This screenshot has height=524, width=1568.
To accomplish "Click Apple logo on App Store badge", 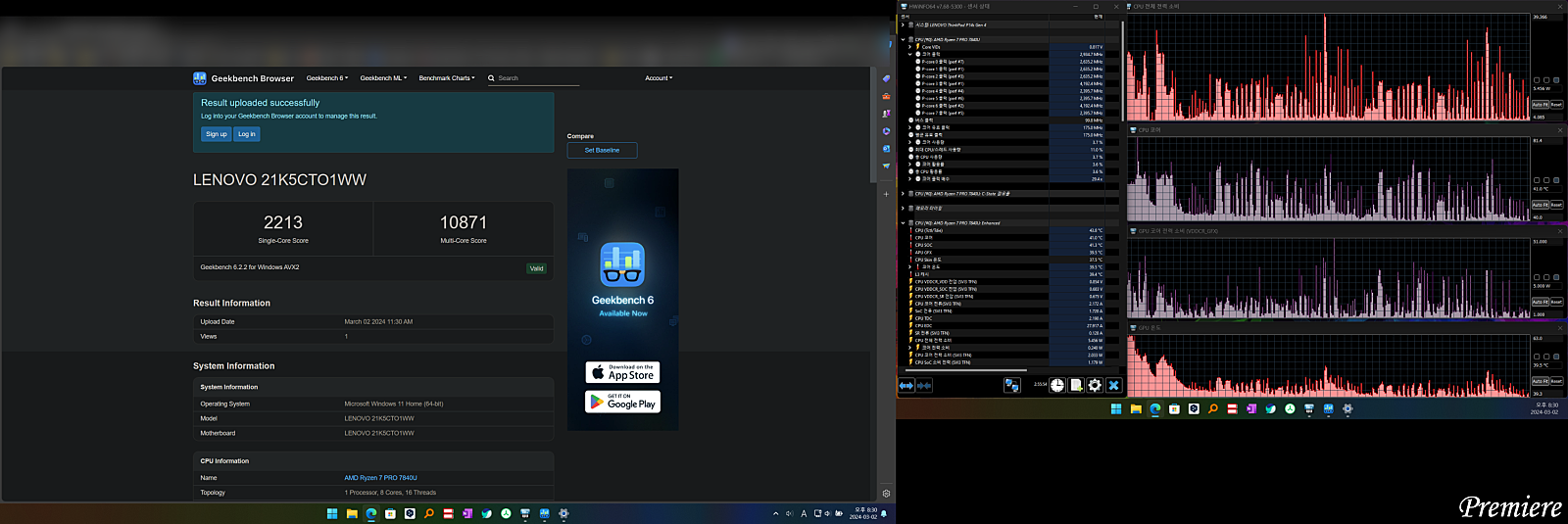I will click(x=598, y=373).
